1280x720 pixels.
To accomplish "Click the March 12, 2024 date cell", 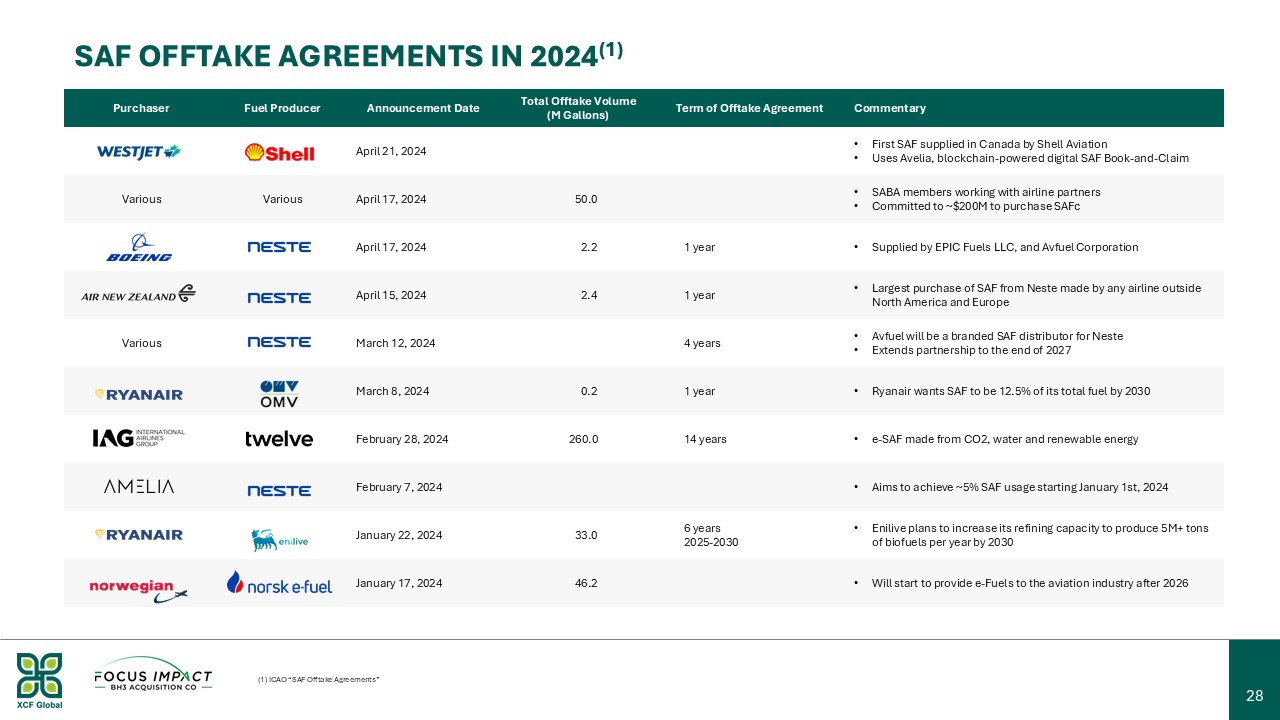I will click(395, 343).
